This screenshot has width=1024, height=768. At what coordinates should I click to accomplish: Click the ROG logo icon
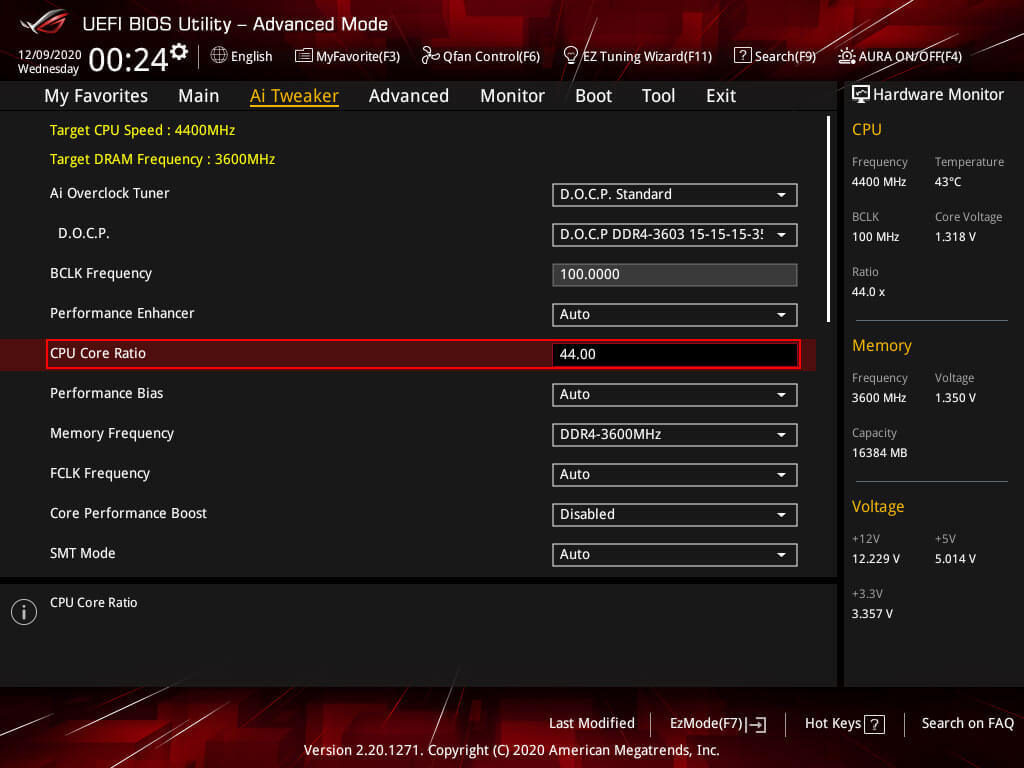[x=44, y=23]
